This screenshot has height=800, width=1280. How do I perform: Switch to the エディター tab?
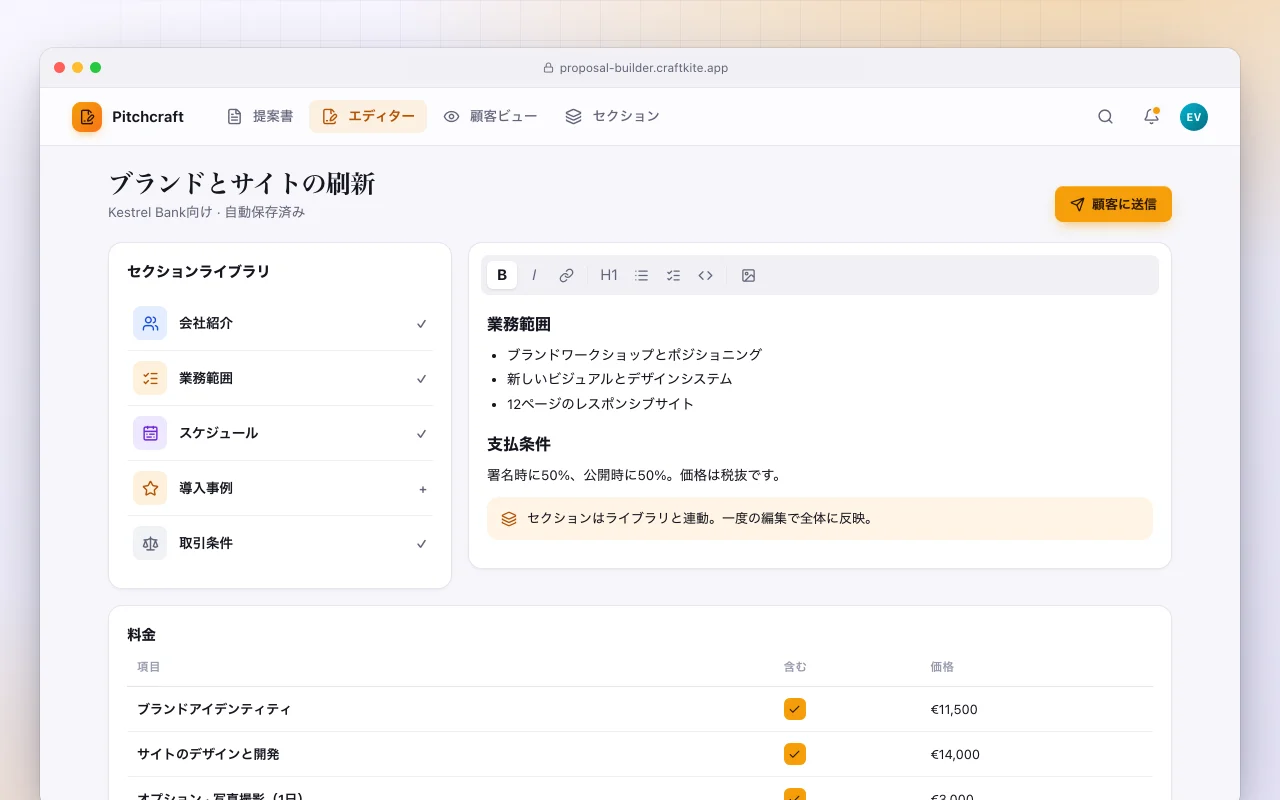(x=368, y=116)
